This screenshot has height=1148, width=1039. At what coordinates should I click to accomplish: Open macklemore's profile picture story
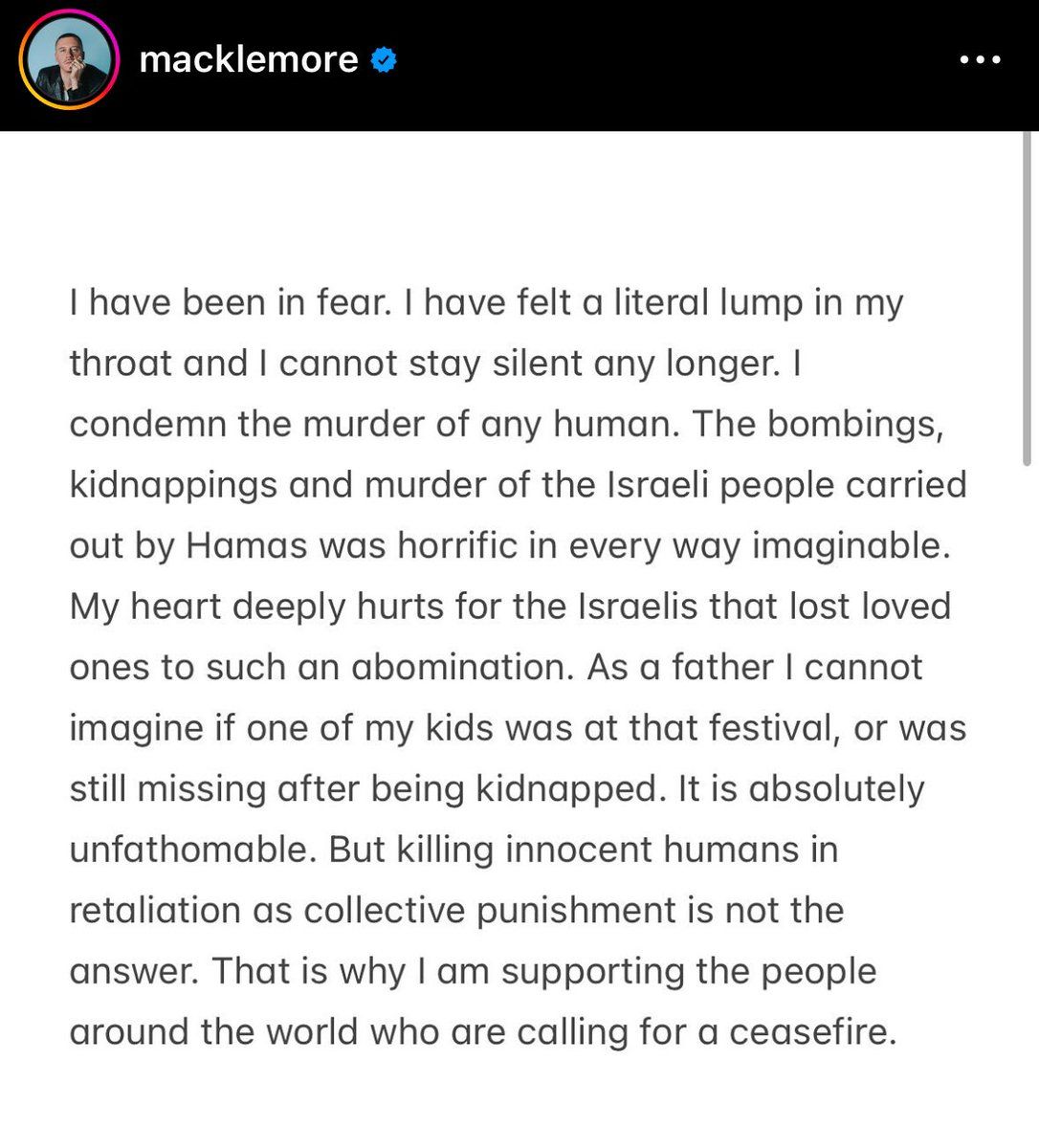click(68, 60)
